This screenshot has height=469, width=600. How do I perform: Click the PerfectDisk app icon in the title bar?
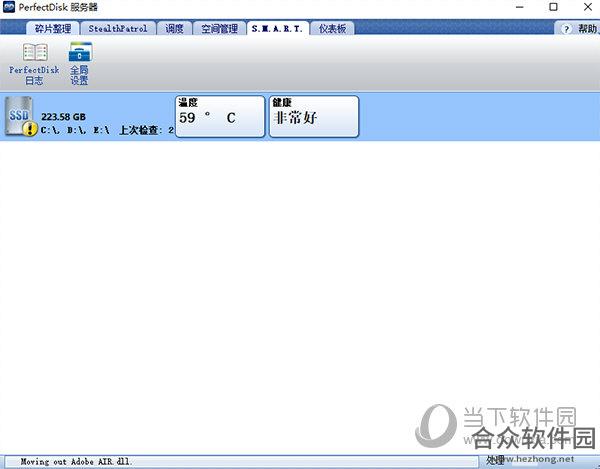(8, 7)
